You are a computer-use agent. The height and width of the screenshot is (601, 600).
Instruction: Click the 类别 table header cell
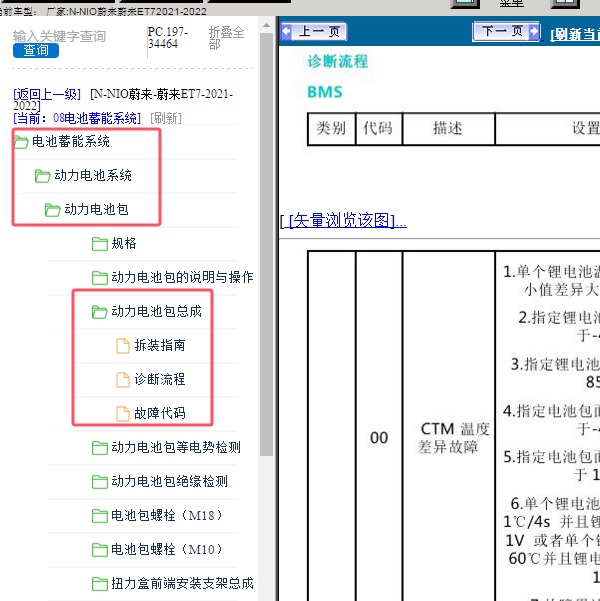coord(331,128)
